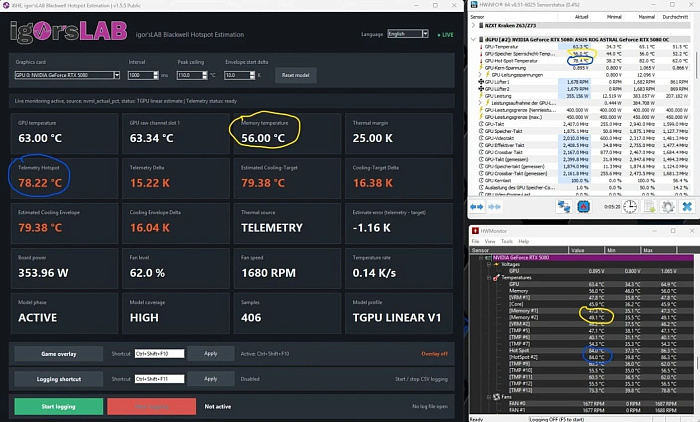Image resolution: width=700 pixels, height=422 pixels.
Task: Click Model profile TGPU LINEAR V1 card
Action: (x=399, y=313)
